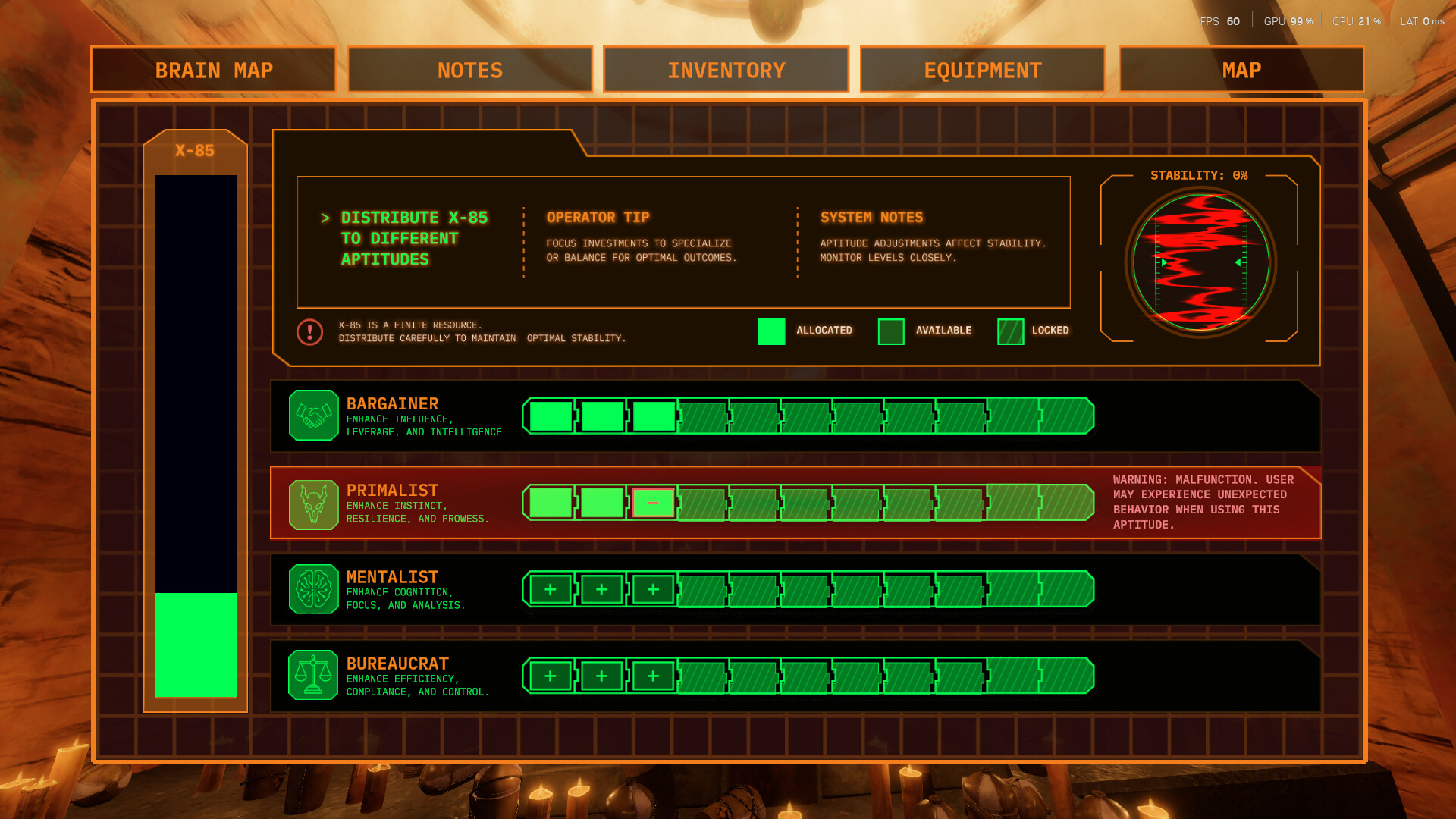Image resolution: width=1456 pixels, height=819 pixels.
Task: Select the Primalist aptitude title
Action: 392,491
